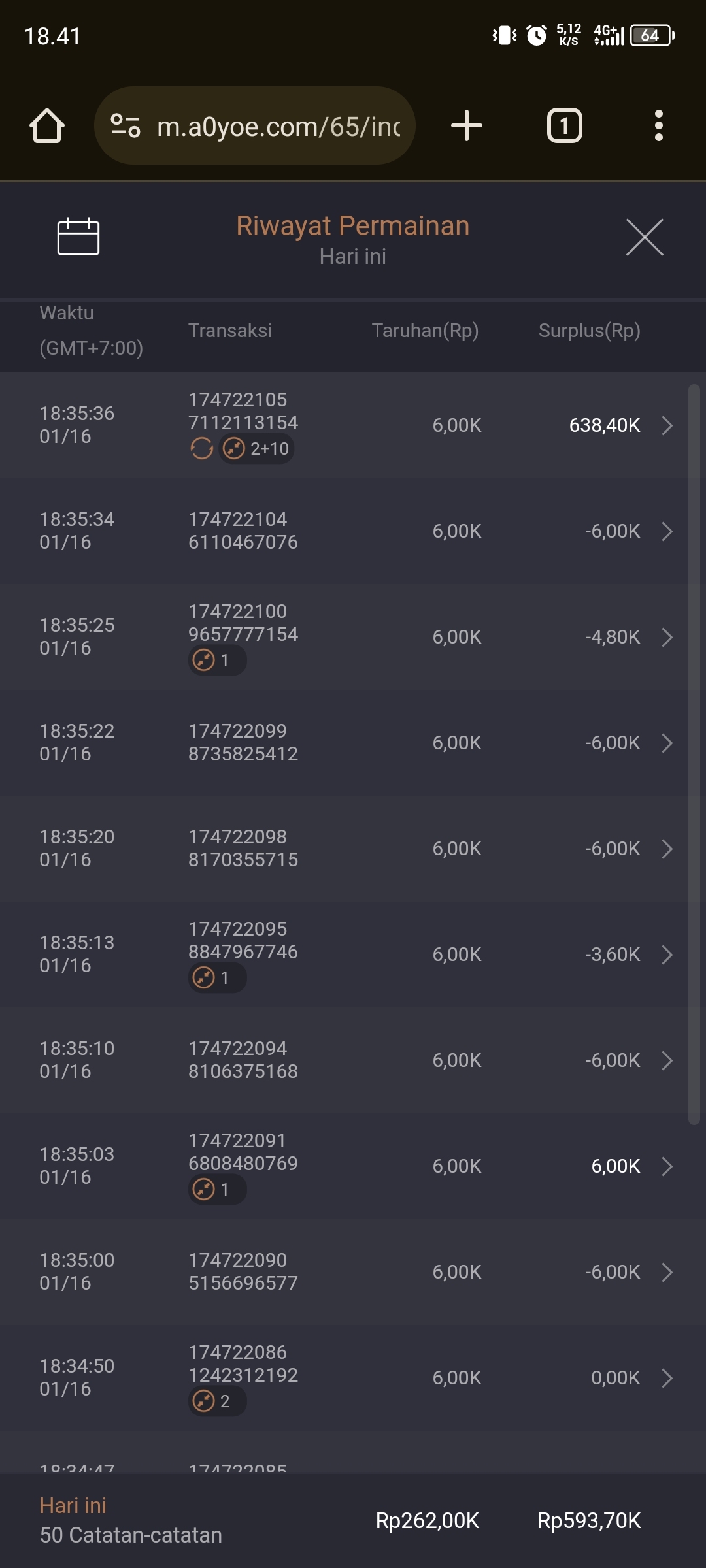706x1568 pixels.
Task: Open details for the 18:35:03 6,00K win
Action: 667,1166
